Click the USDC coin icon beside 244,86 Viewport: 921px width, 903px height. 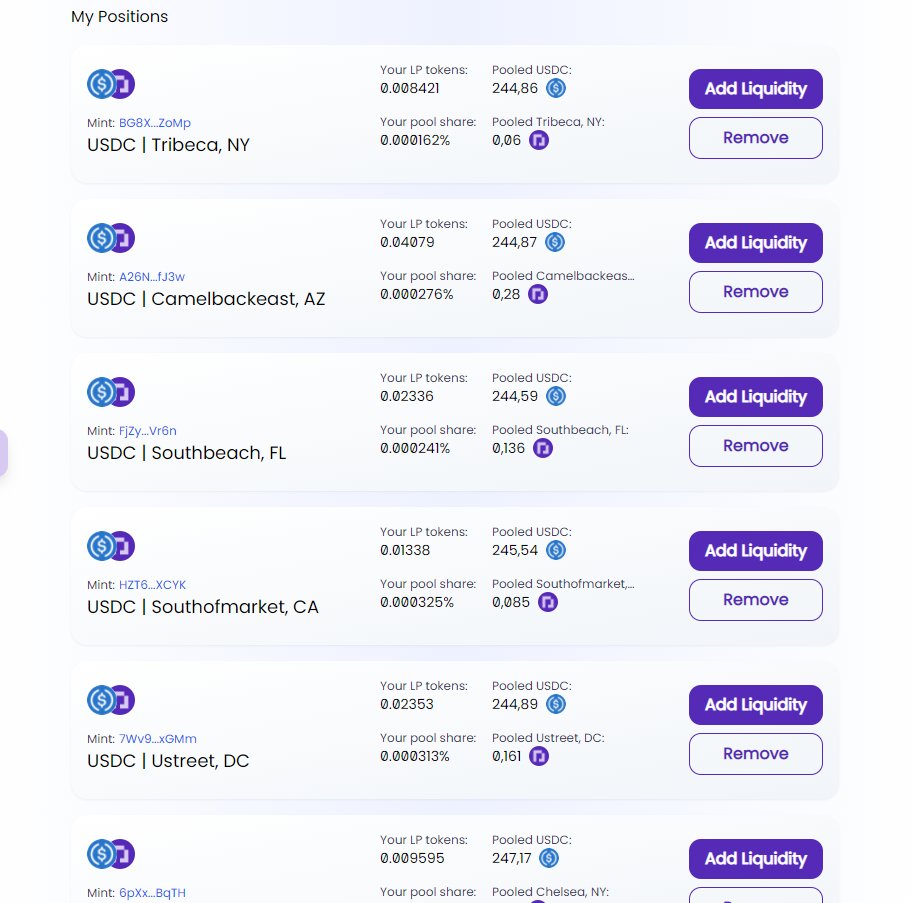point(556,88)
